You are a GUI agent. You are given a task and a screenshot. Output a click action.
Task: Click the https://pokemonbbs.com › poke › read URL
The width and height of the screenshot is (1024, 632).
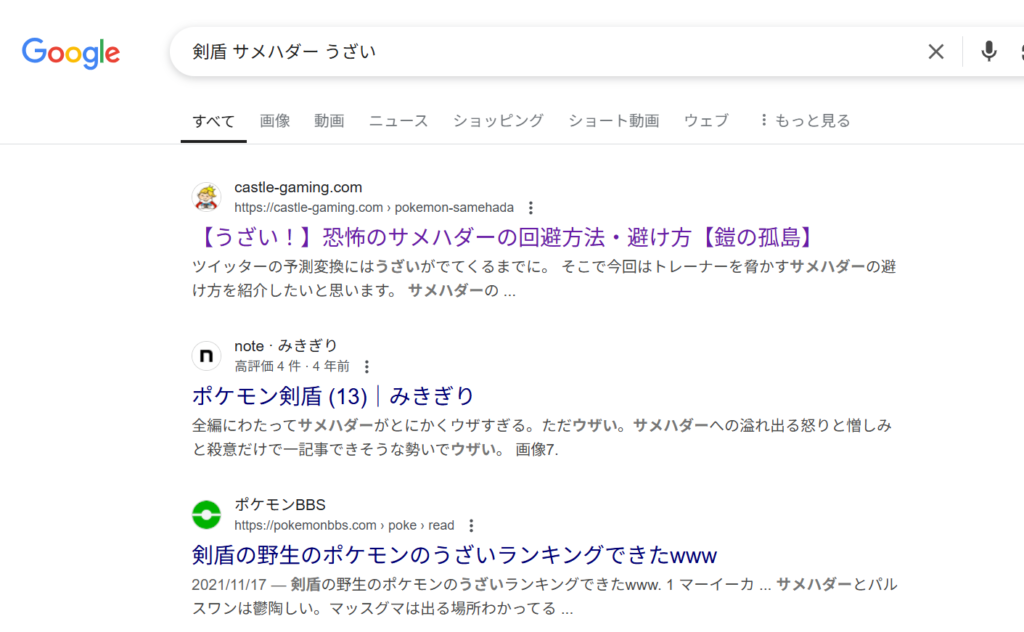[344, 526]
